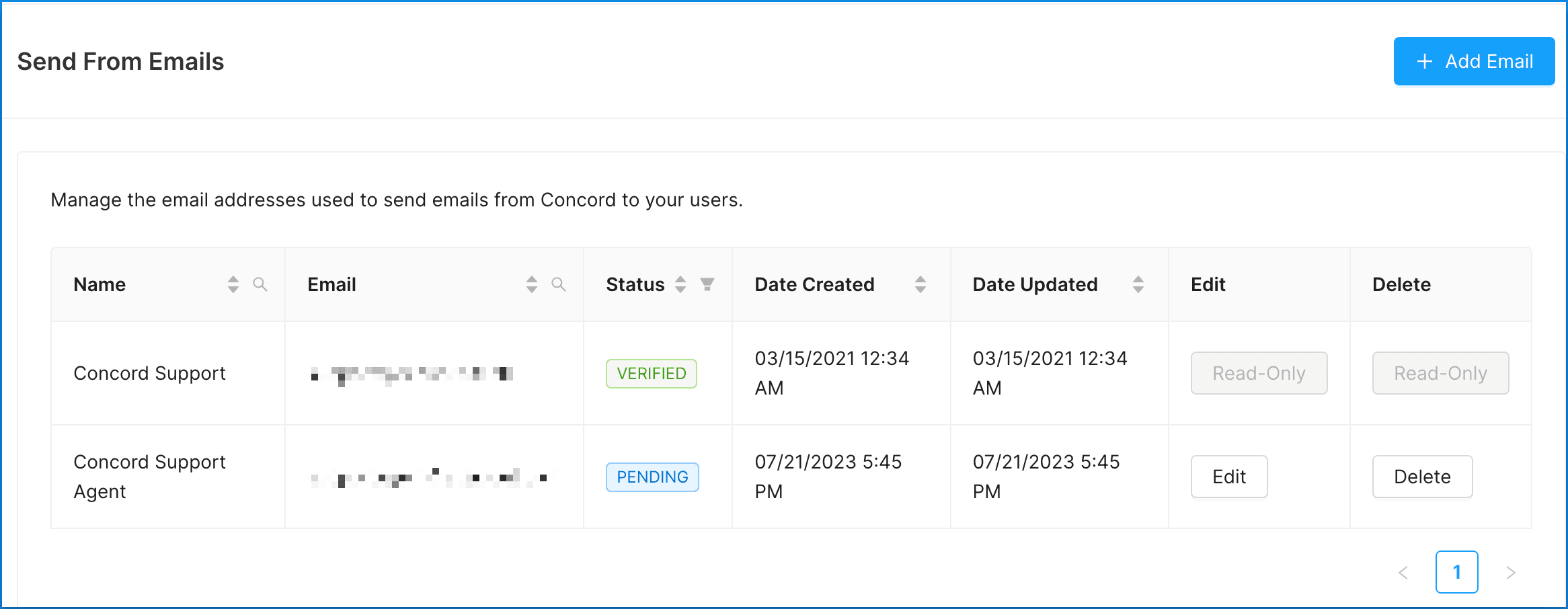Go to the previous page arrow
The height and width of the screenshot is (609, 1568).
click(x=1403, y=573)
